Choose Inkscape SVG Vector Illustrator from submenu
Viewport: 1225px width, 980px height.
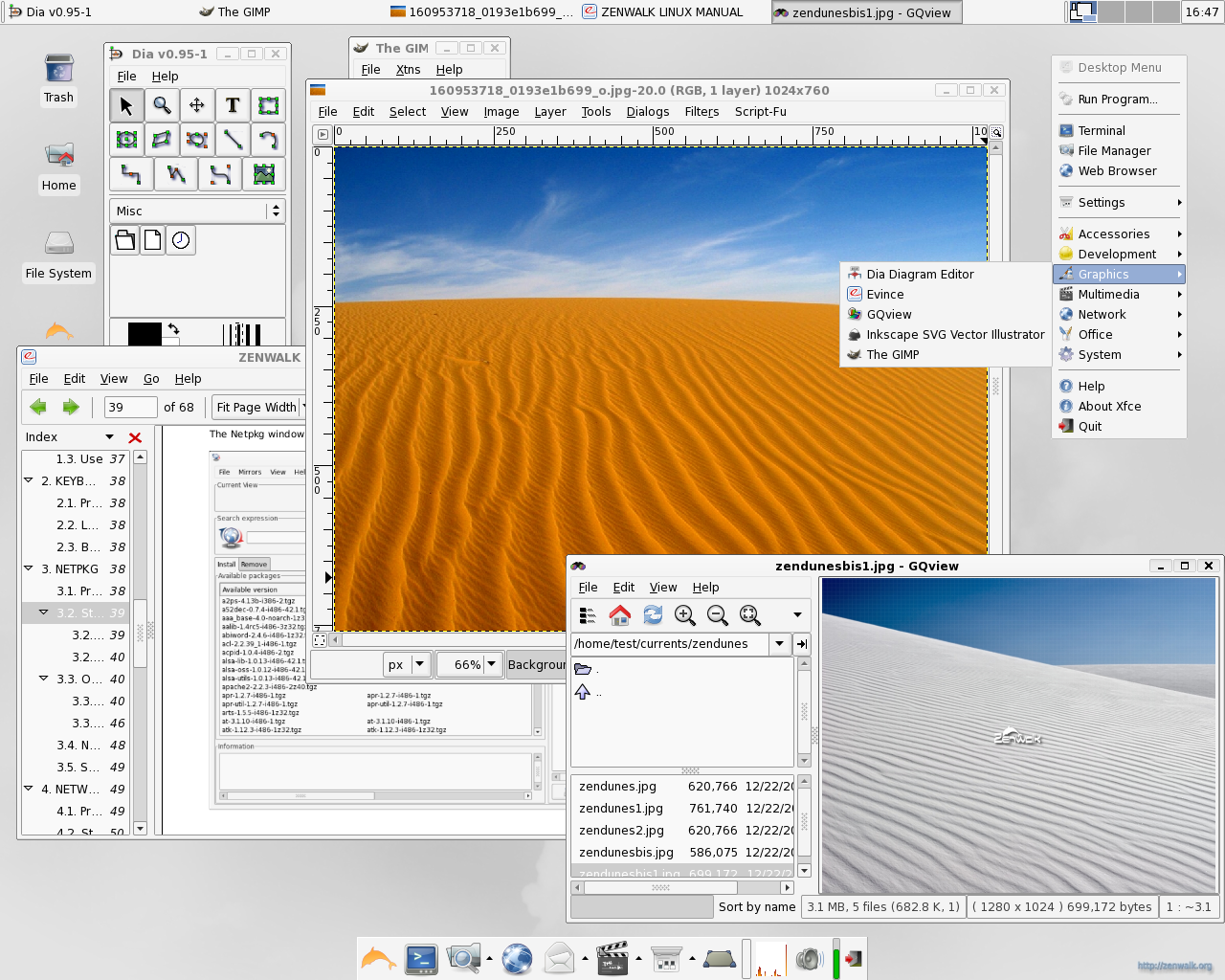(x=946, y=335)
